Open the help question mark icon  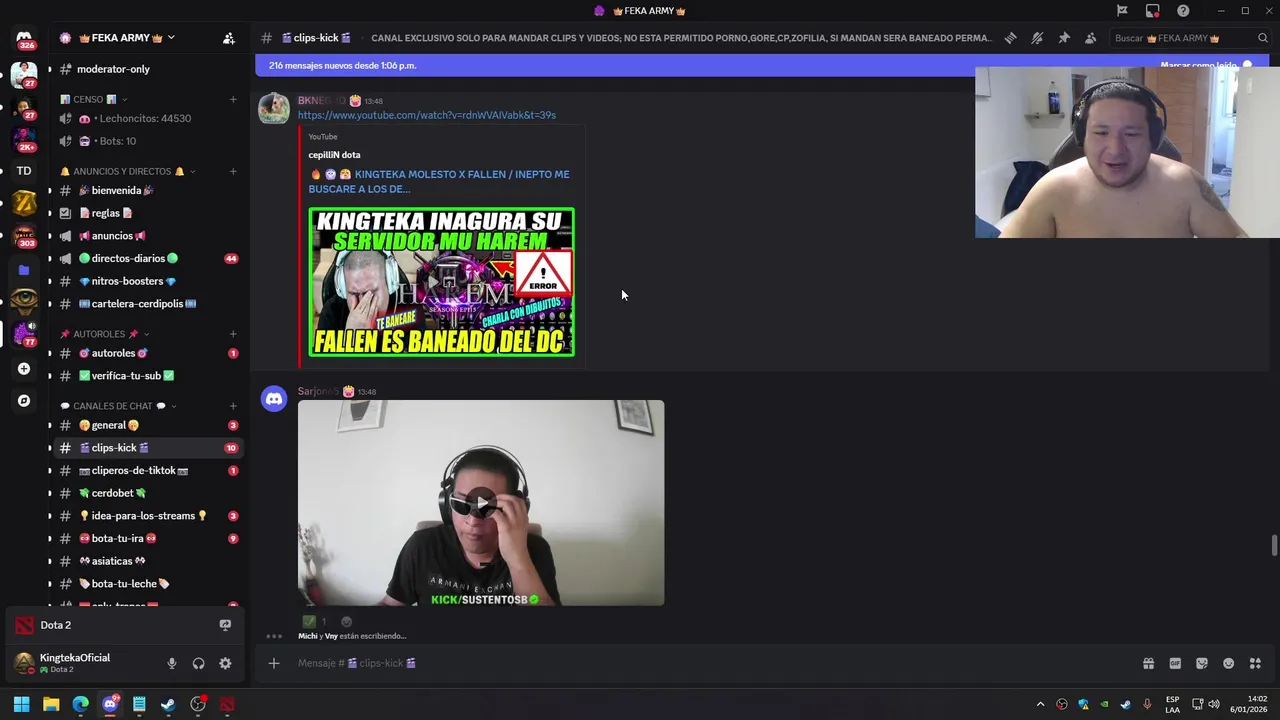coord(1183,11)
